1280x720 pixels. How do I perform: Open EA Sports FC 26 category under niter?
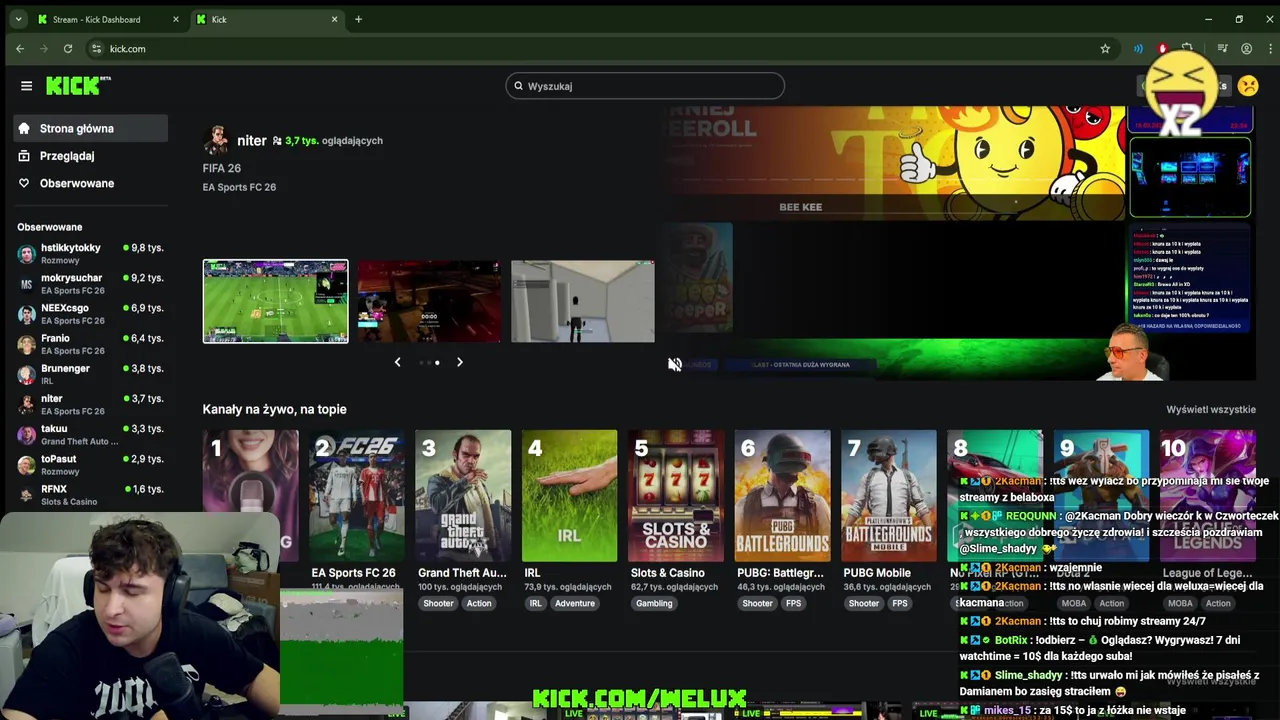coord(239,187)
